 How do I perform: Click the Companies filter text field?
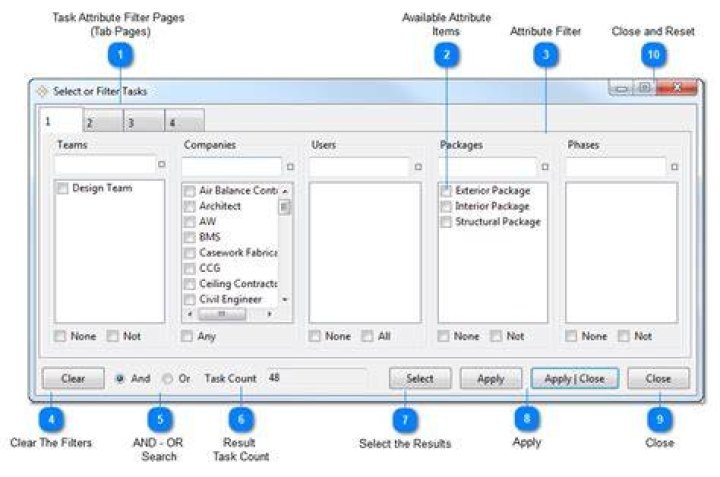click(x=232, y=167)
